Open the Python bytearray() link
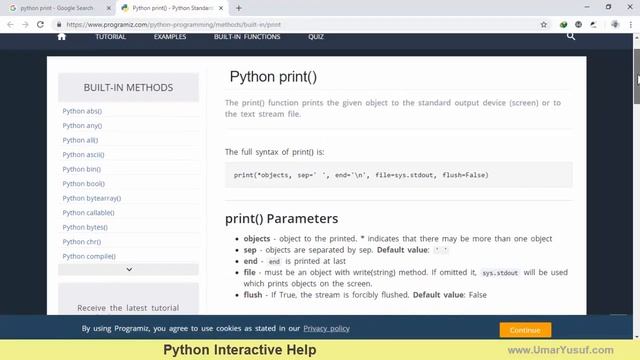 [92, 198]
